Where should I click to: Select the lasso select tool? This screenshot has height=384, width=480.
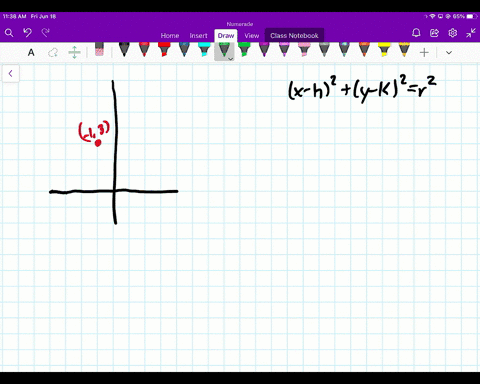[53, 52]
